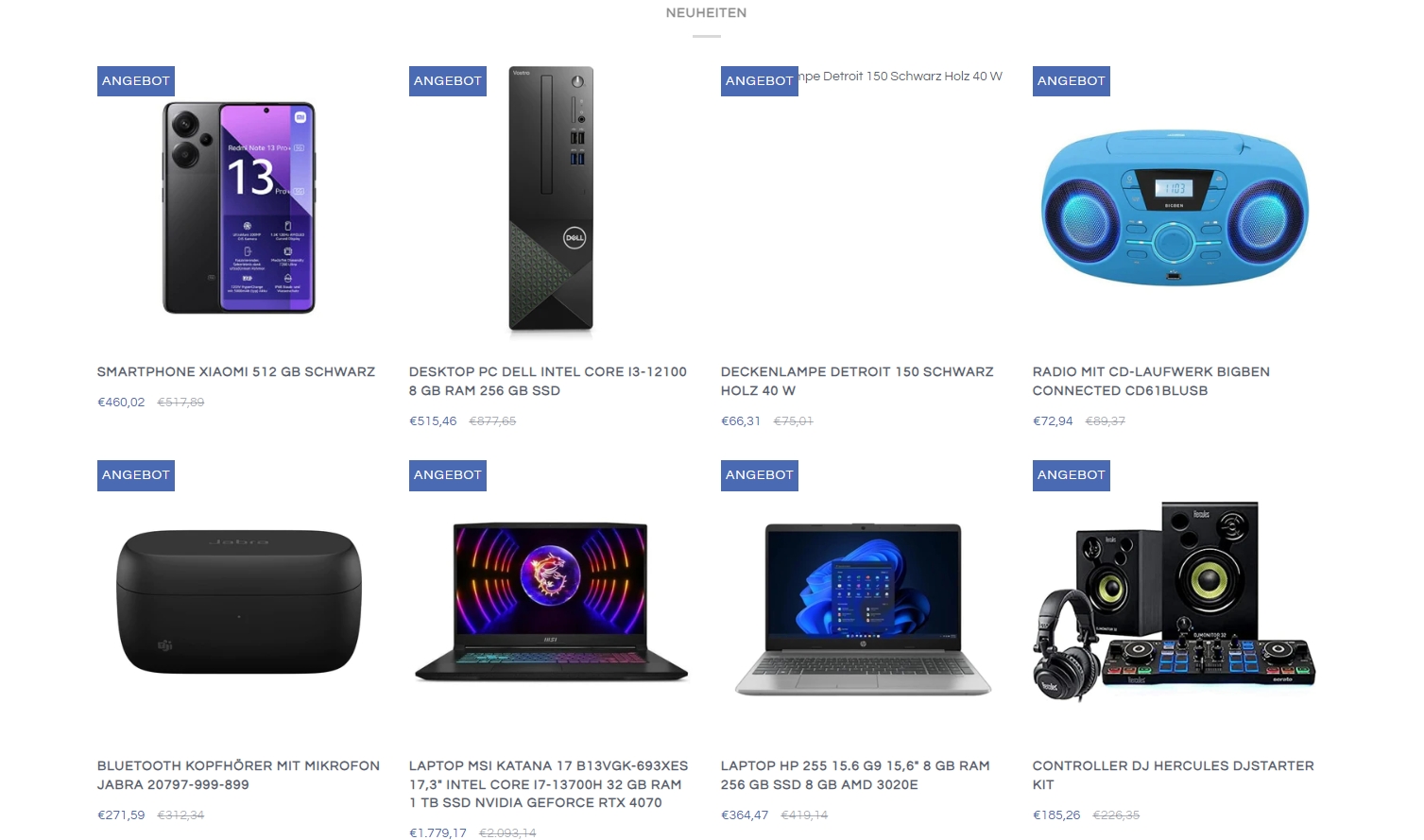
Task: Open the Laptop MSI Katana 17 title link
Action: click(x=549, y=784)
